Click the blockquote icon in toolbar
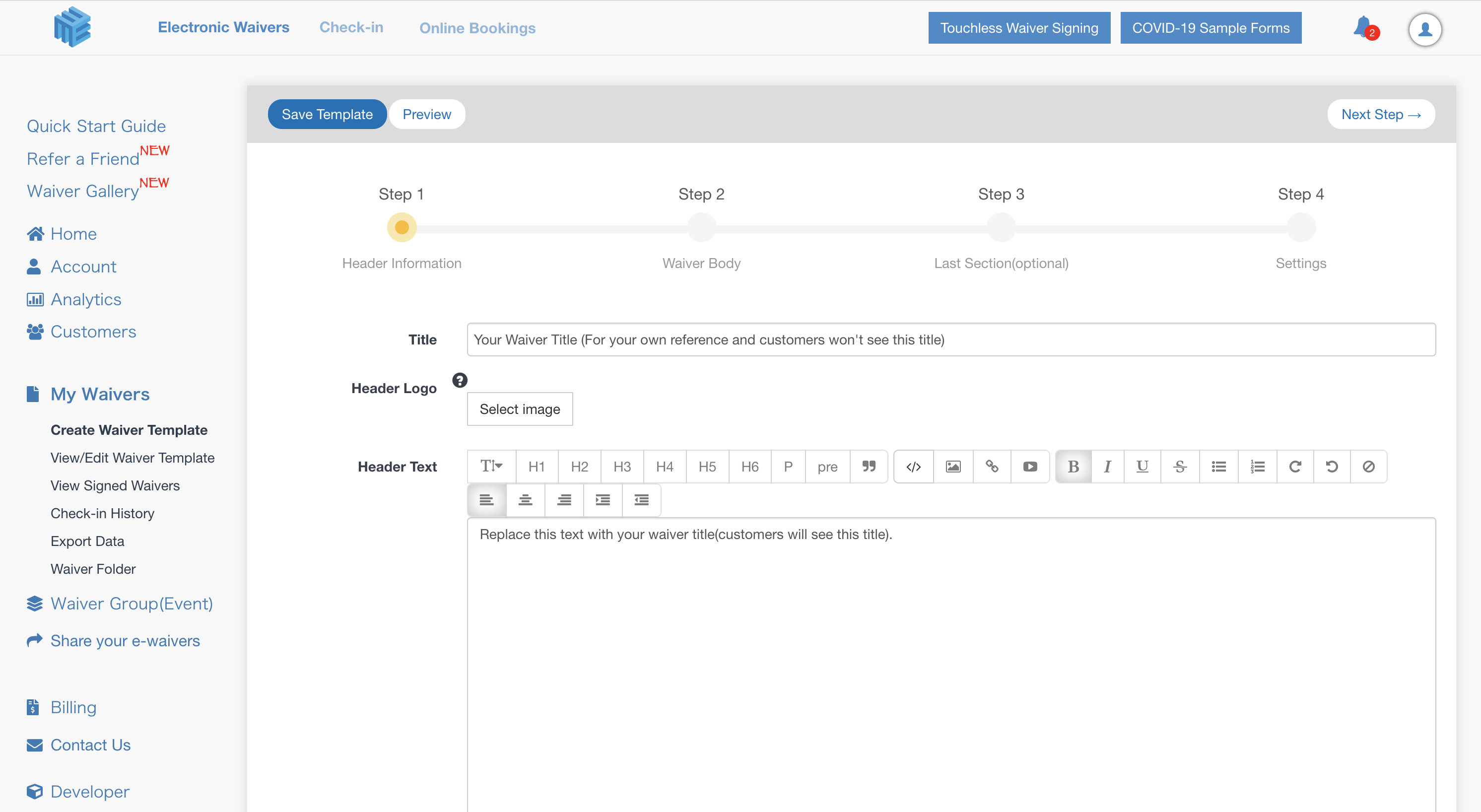Image resolution: width=1481 pixels, height=812 pixels. click(x=869, y=467)
